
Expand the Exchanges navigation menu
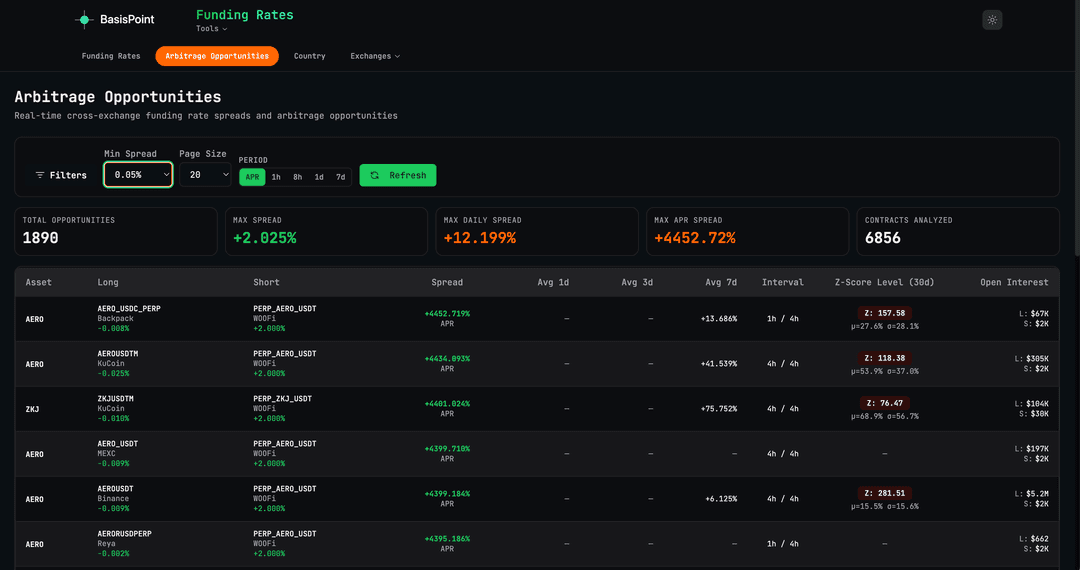(x=375, y=56)
